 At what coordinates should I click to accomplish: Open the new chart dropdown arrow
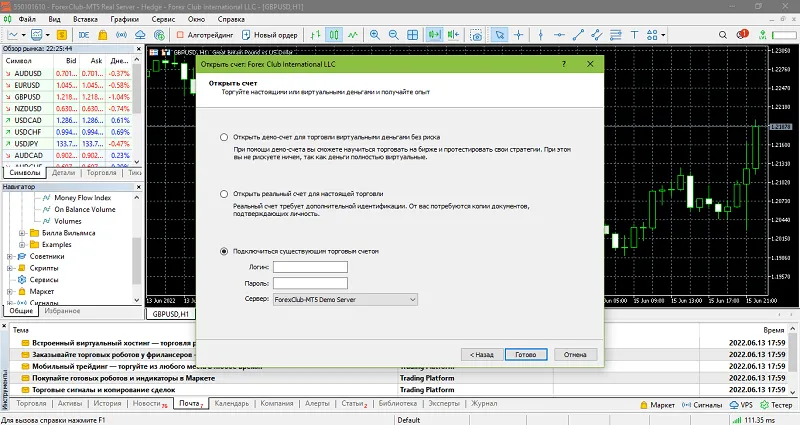(x=23, y=35)
